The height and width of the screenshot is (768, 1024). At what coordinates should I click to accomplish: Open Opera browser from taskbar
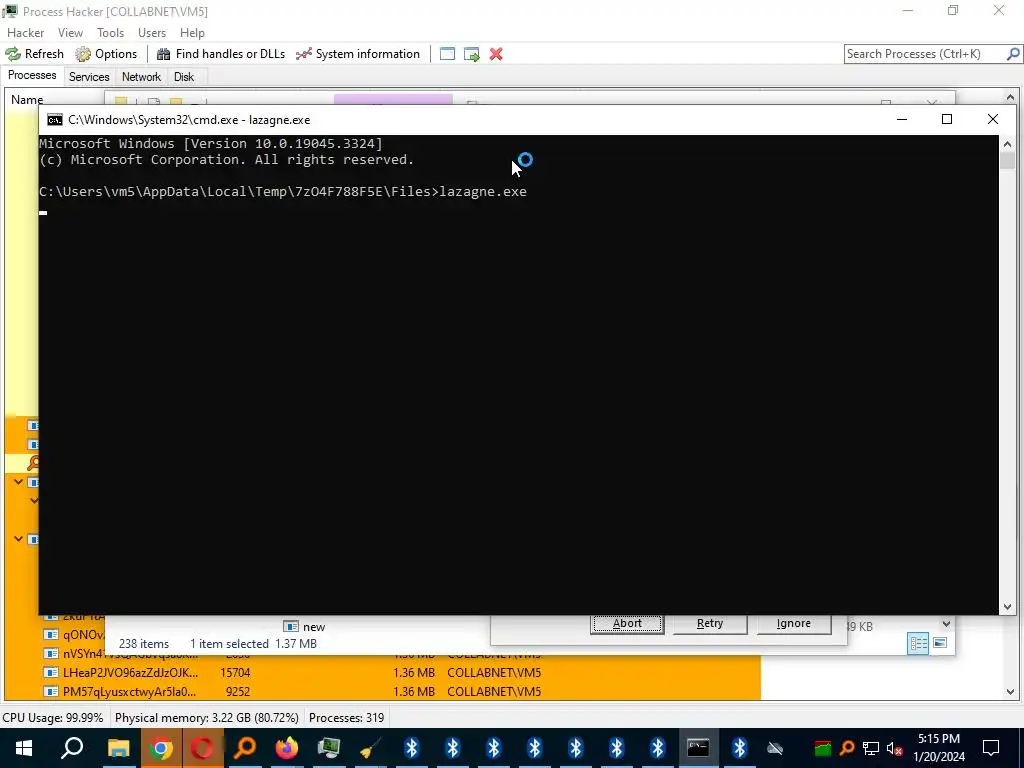(x=202, y=748)
